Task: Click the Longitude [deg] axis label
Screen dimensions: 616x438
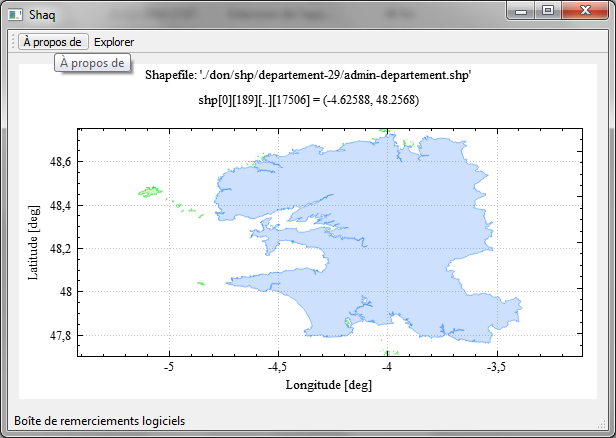Action: click(329, 384)
